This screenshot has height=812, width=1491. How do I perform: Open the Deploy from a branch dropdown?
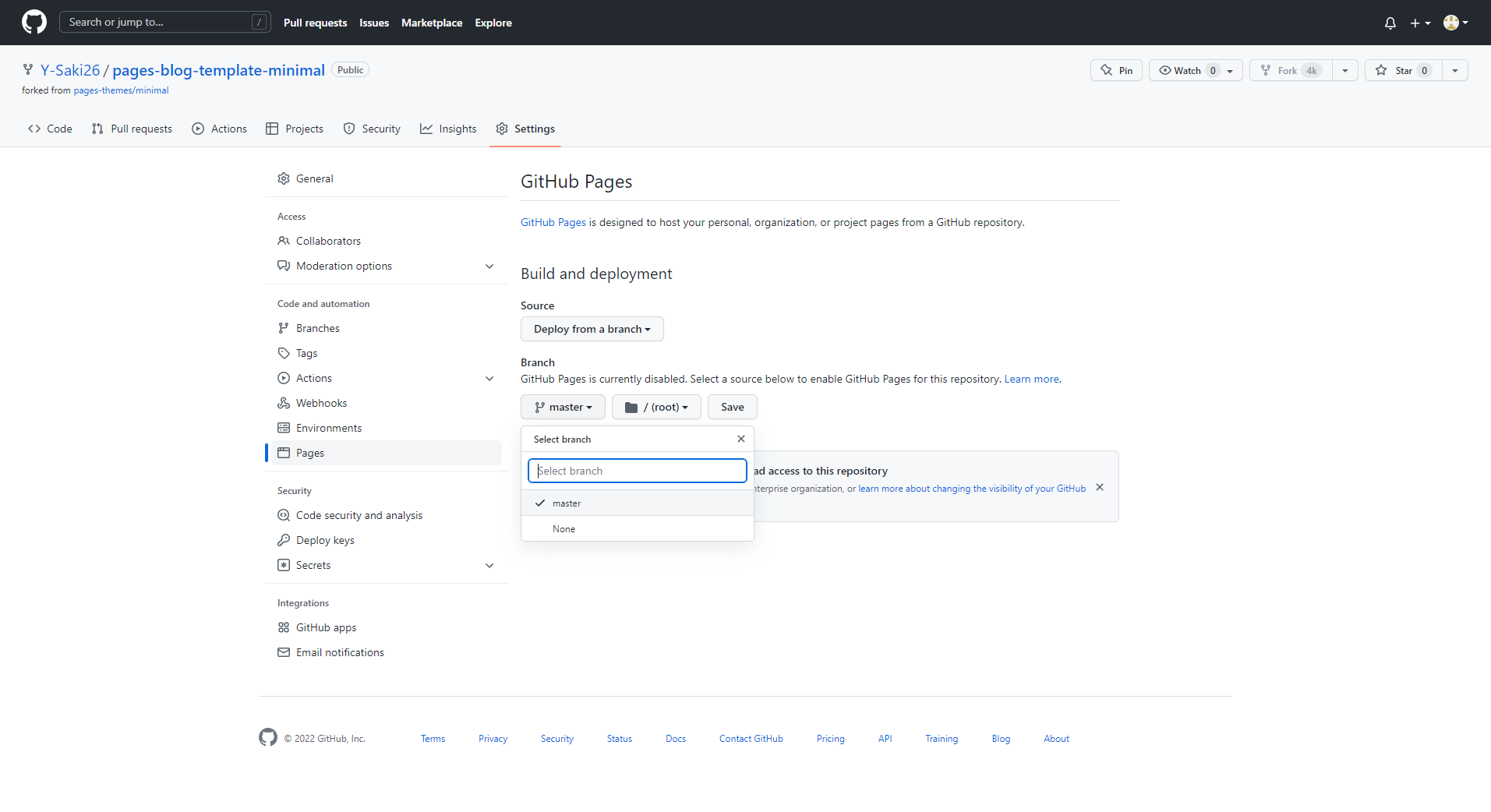pos(592,329)
